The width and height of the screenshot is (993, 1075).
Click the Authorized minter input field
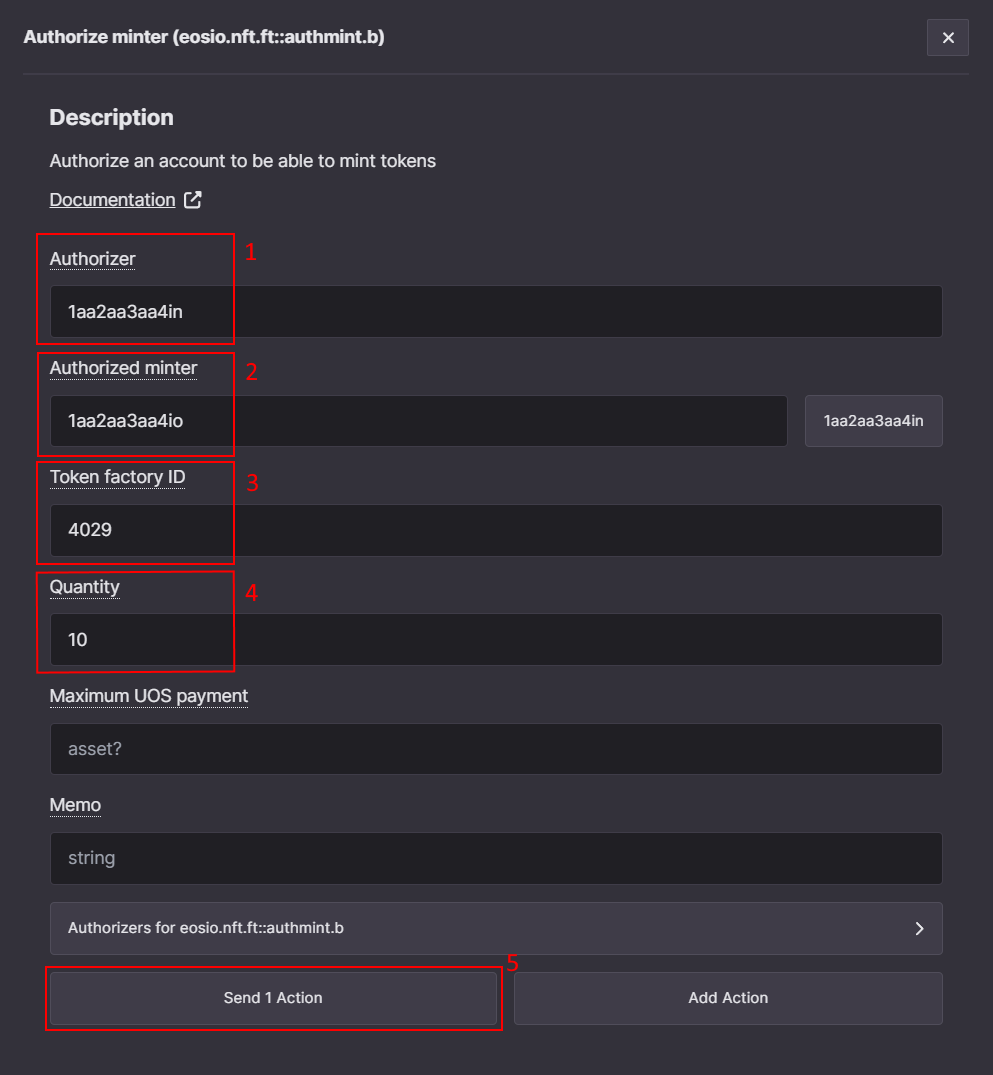tap(418, 421)
